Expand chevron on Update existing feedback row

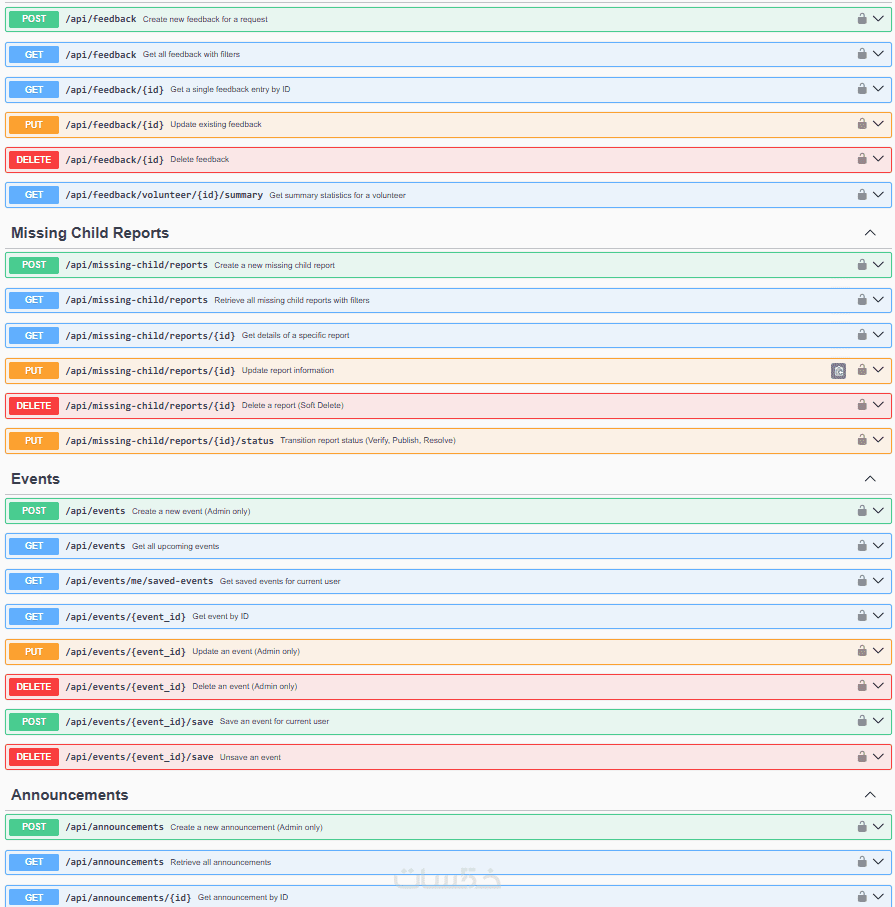(x=878, y=124)
